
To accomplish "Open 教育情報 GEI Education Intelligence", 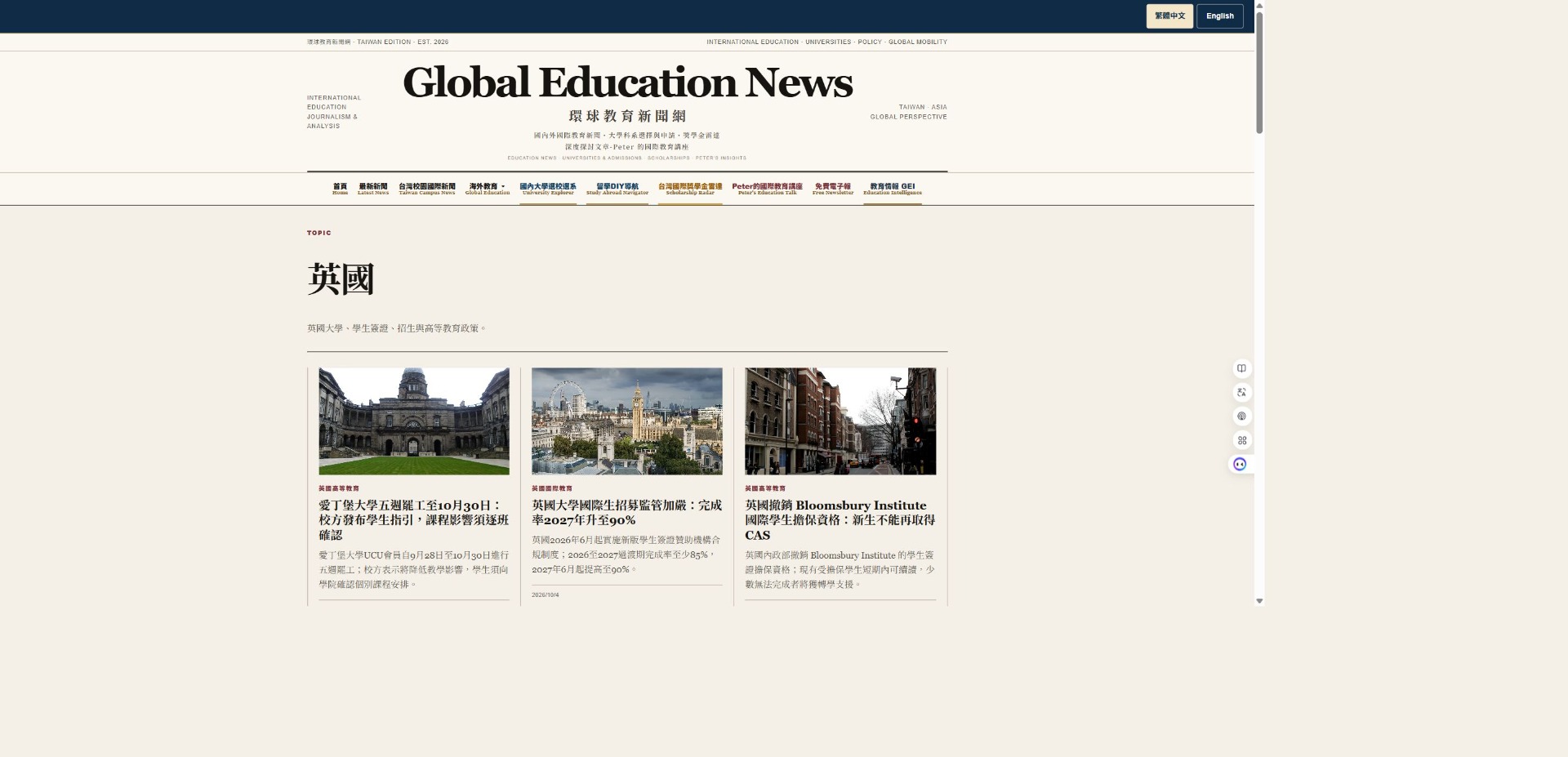I will (x=893, y=189).
